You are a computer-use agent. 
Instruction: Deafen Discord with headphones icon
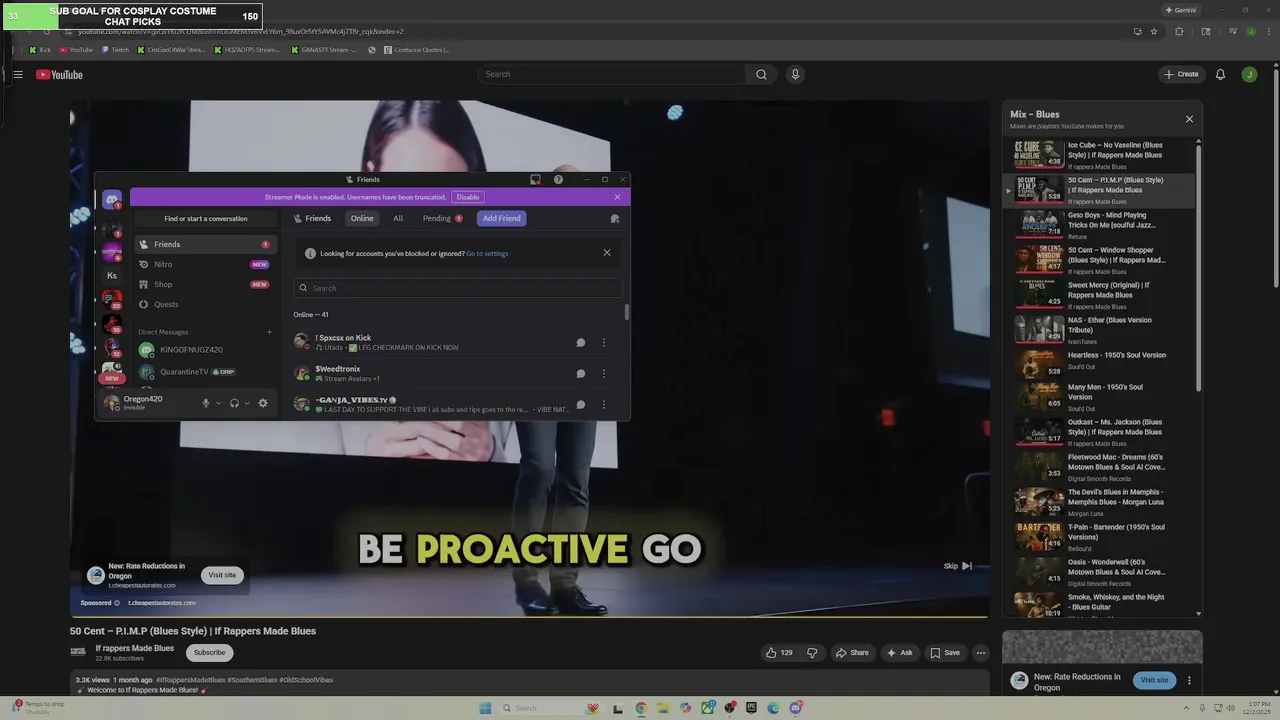234,403
